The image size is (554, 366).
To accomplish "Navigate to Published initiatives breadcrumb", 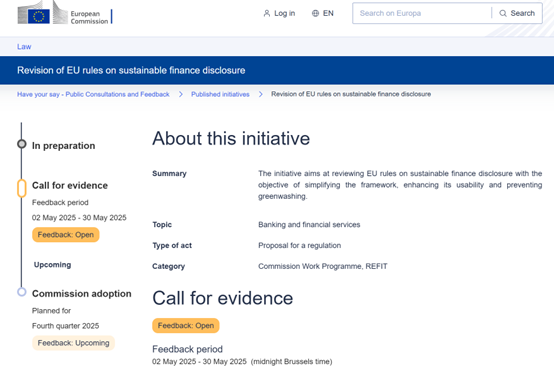I will coord(220,94).
